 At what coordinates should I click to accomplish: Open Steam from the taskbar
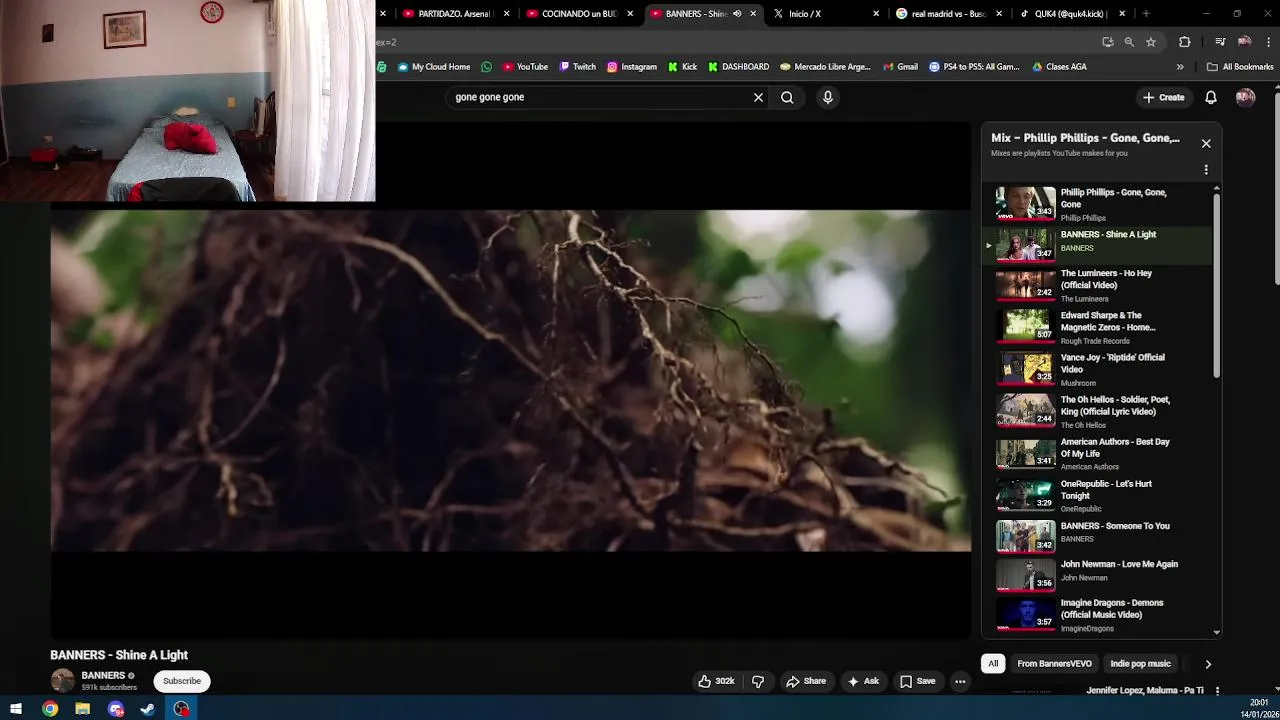pyautogui.click(x=148, y=709)
